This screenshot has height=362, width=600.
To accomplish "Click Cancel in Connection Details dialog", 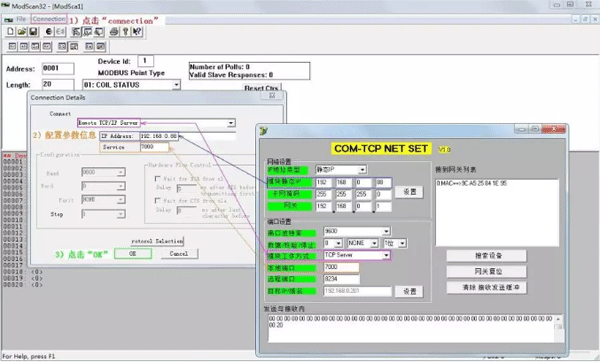I will 179,253.
